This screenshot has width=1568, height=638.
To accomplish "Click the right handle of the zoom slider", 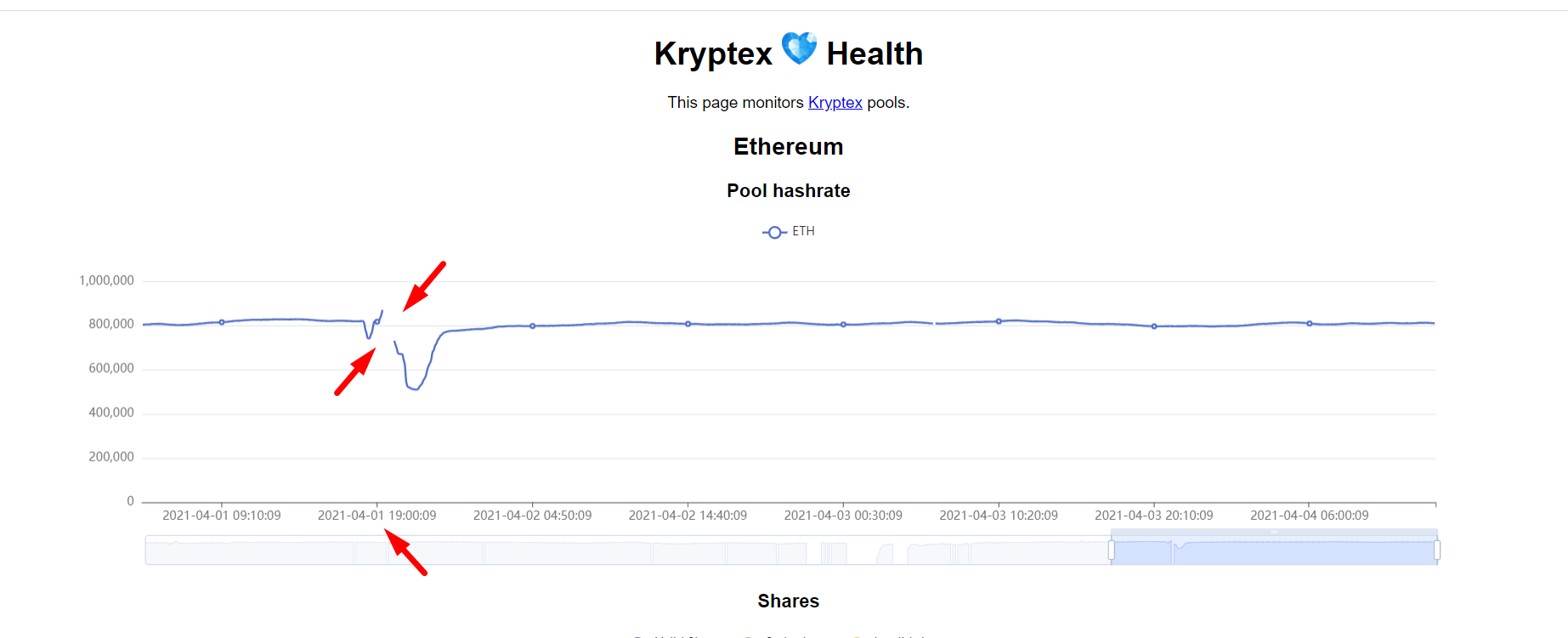I will coord(1437,550).
